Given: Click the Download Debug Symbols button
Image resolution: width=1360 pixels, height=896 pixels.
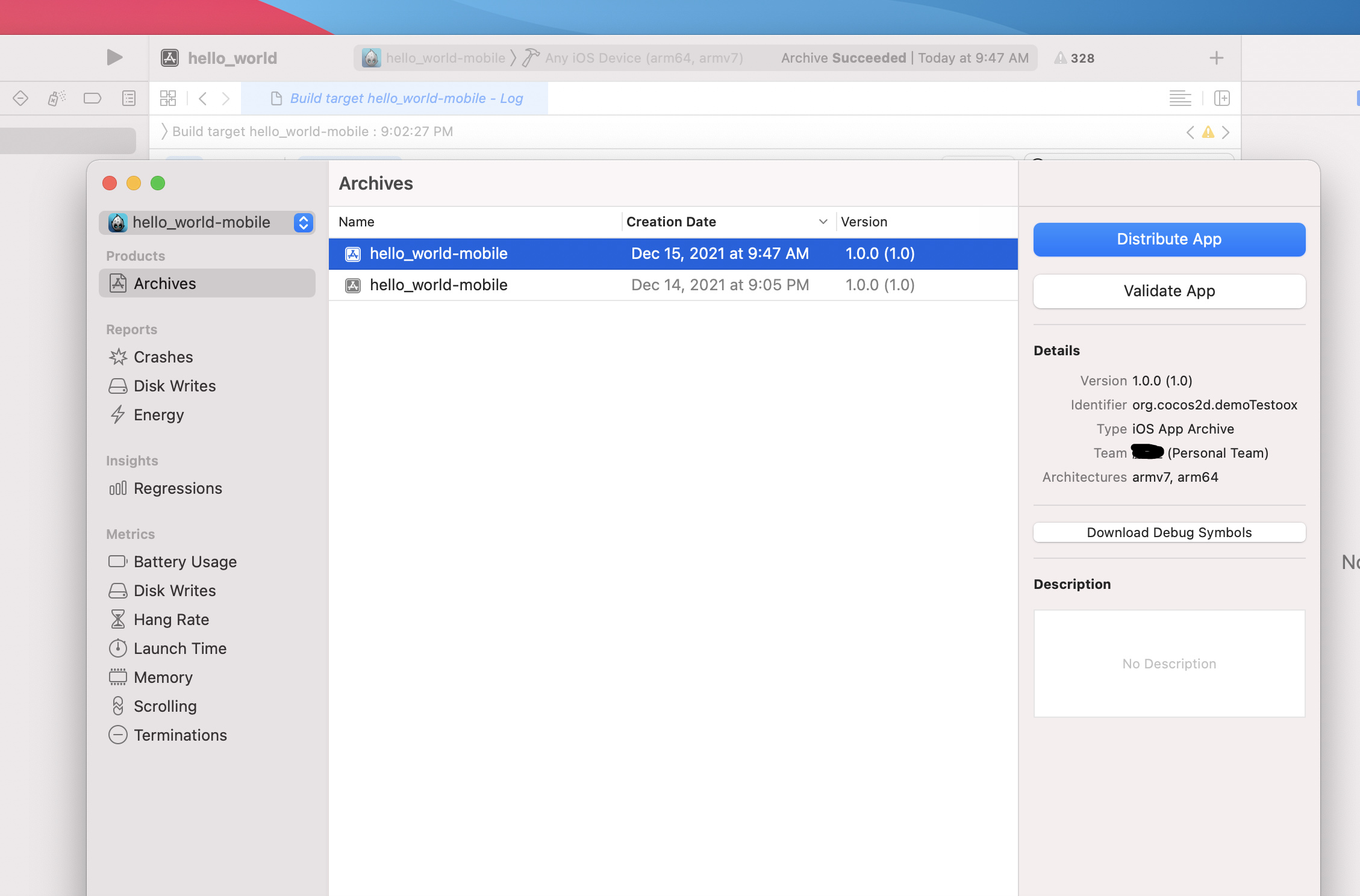Looking at the screenshot, I should click(x=1168, y=532).
